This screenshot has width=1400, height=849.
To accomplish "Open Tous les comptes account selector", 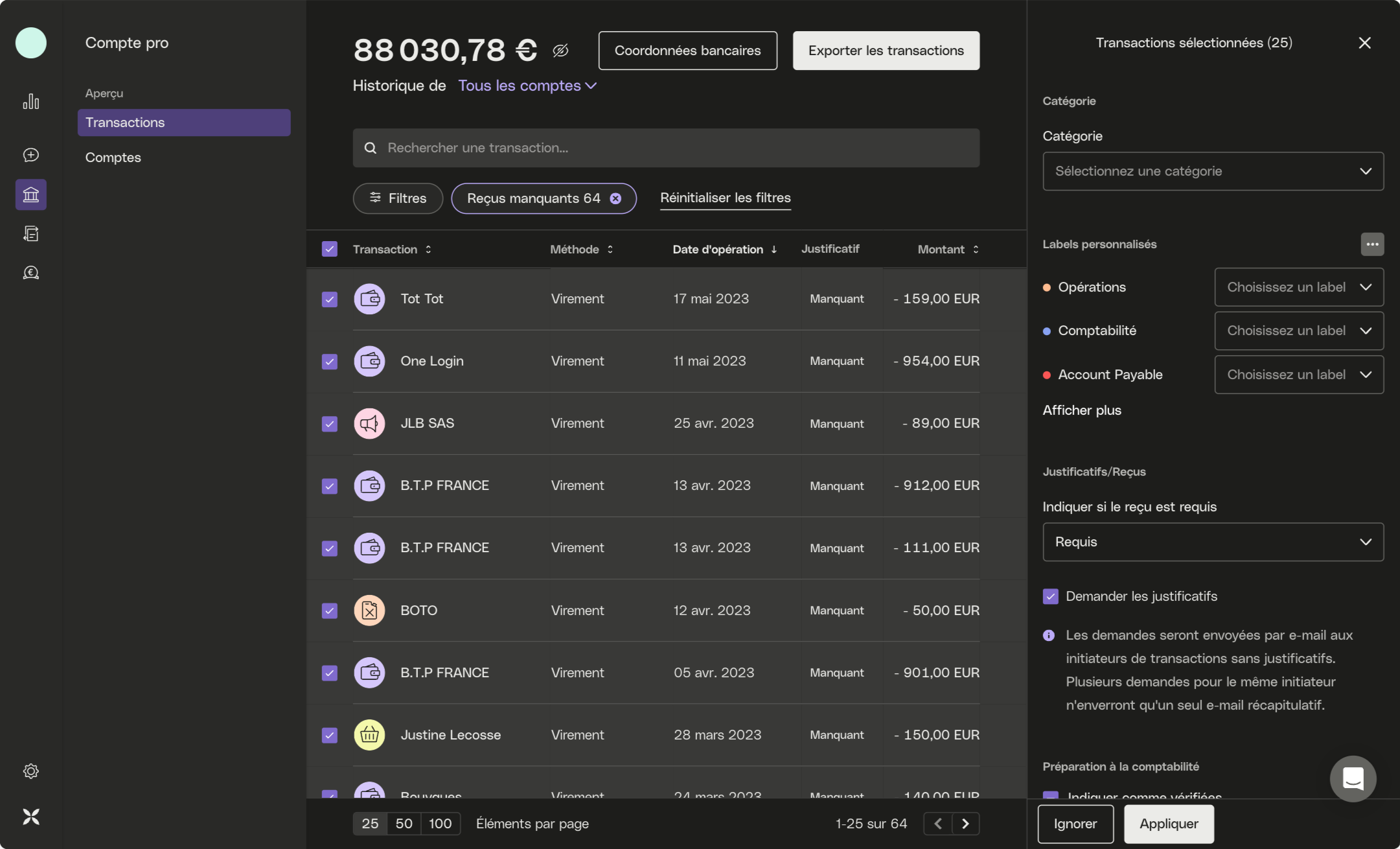I will pyautogui.click(x=527, y=86).
